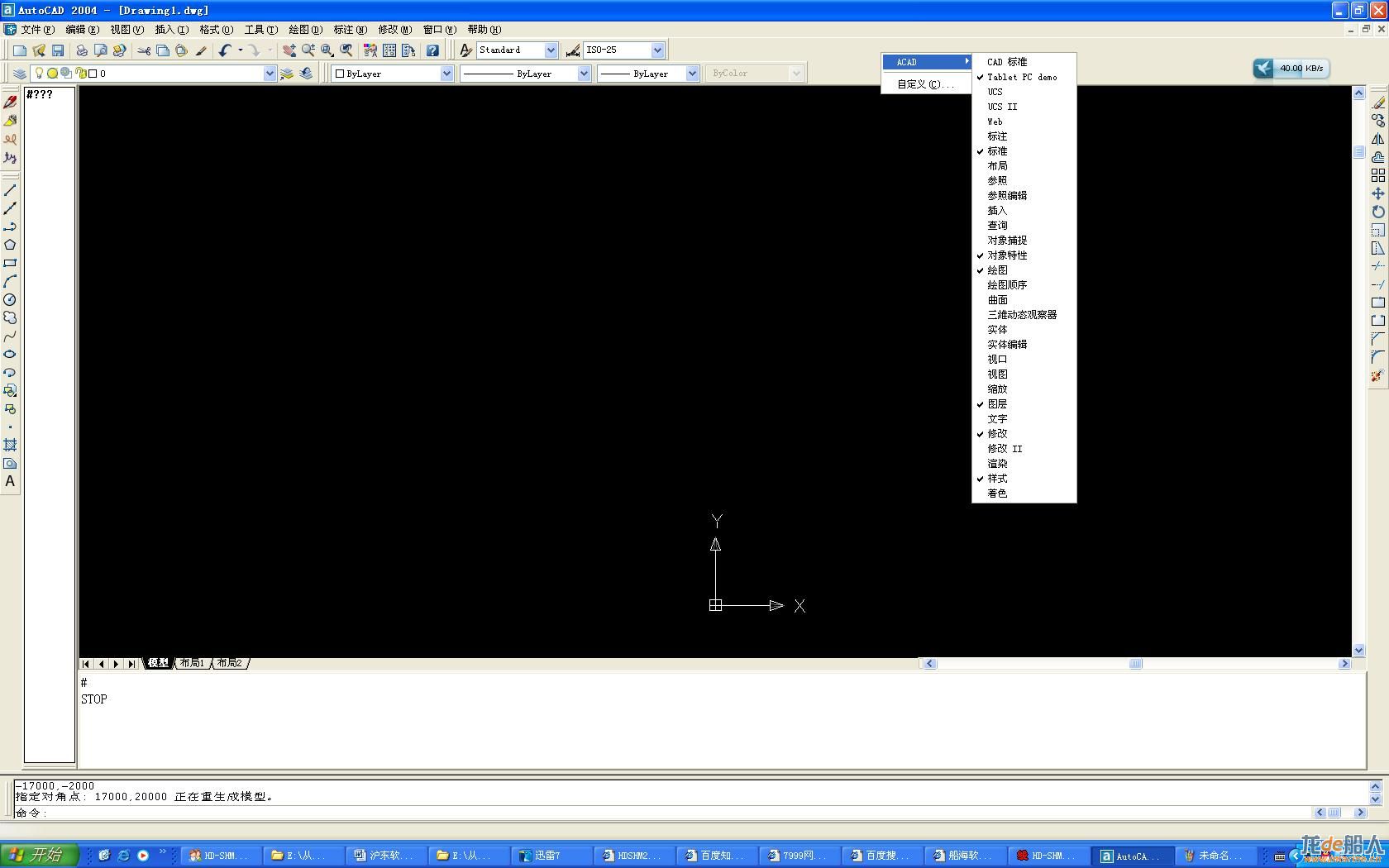Click the horizontal scrollbar thumb of drawing
The width and height of the screenshot is (1389, 868).
1136,664
